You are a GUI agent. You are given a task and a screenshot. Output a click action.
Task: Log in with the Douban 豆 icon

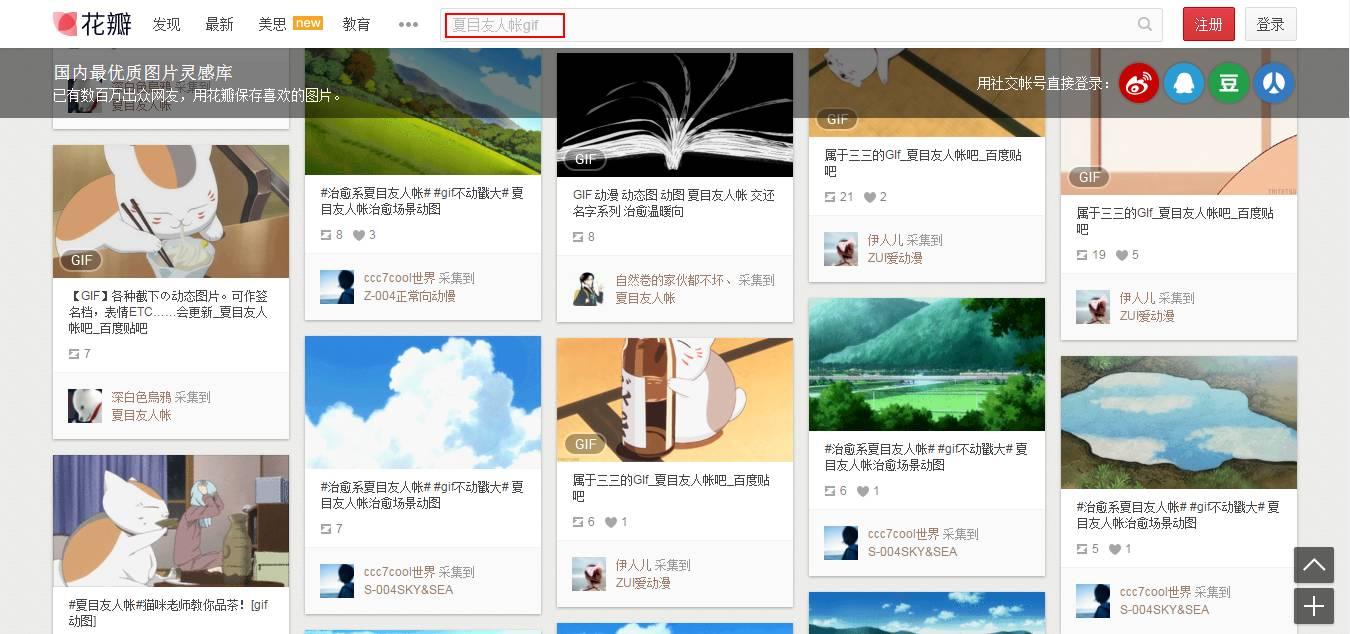pyautogui.click(x=1229, y=83)
